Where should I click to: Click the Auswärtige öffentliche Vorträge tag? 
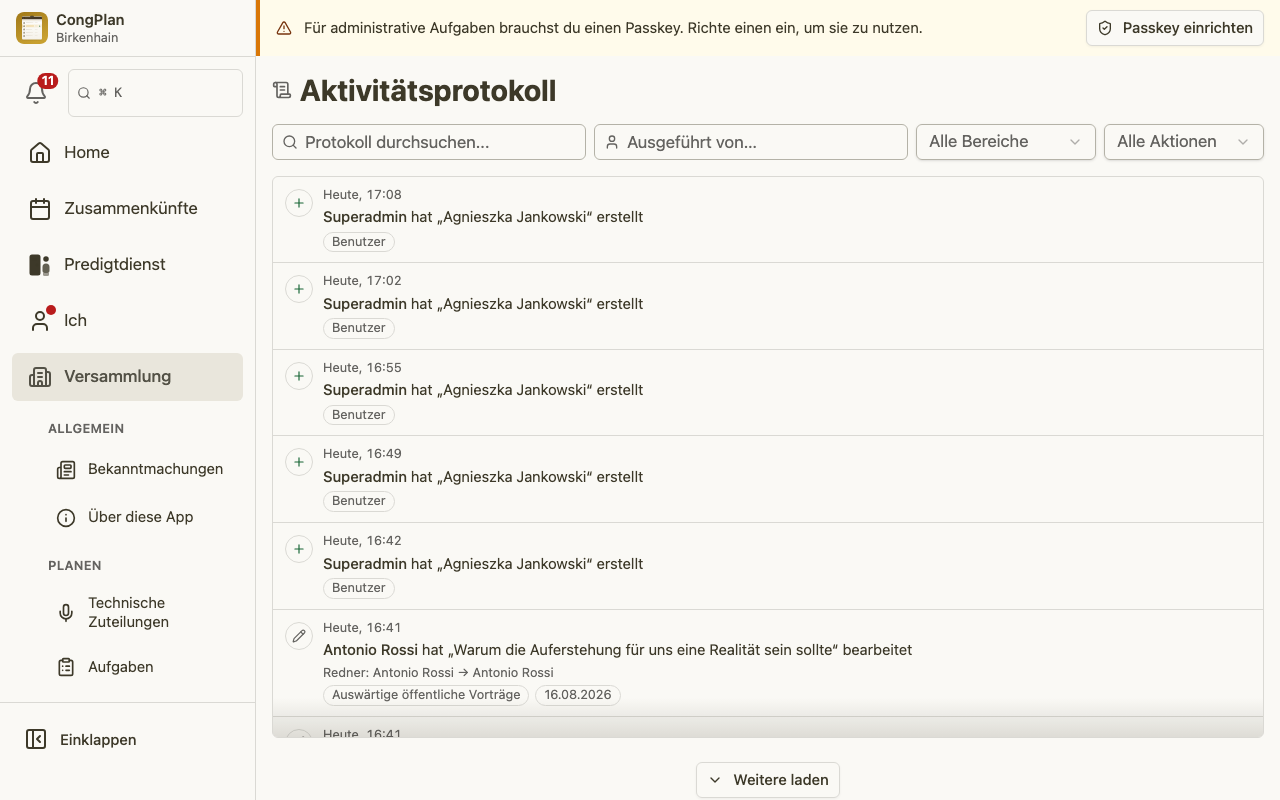pyautogui.click(x=426, y=695)
